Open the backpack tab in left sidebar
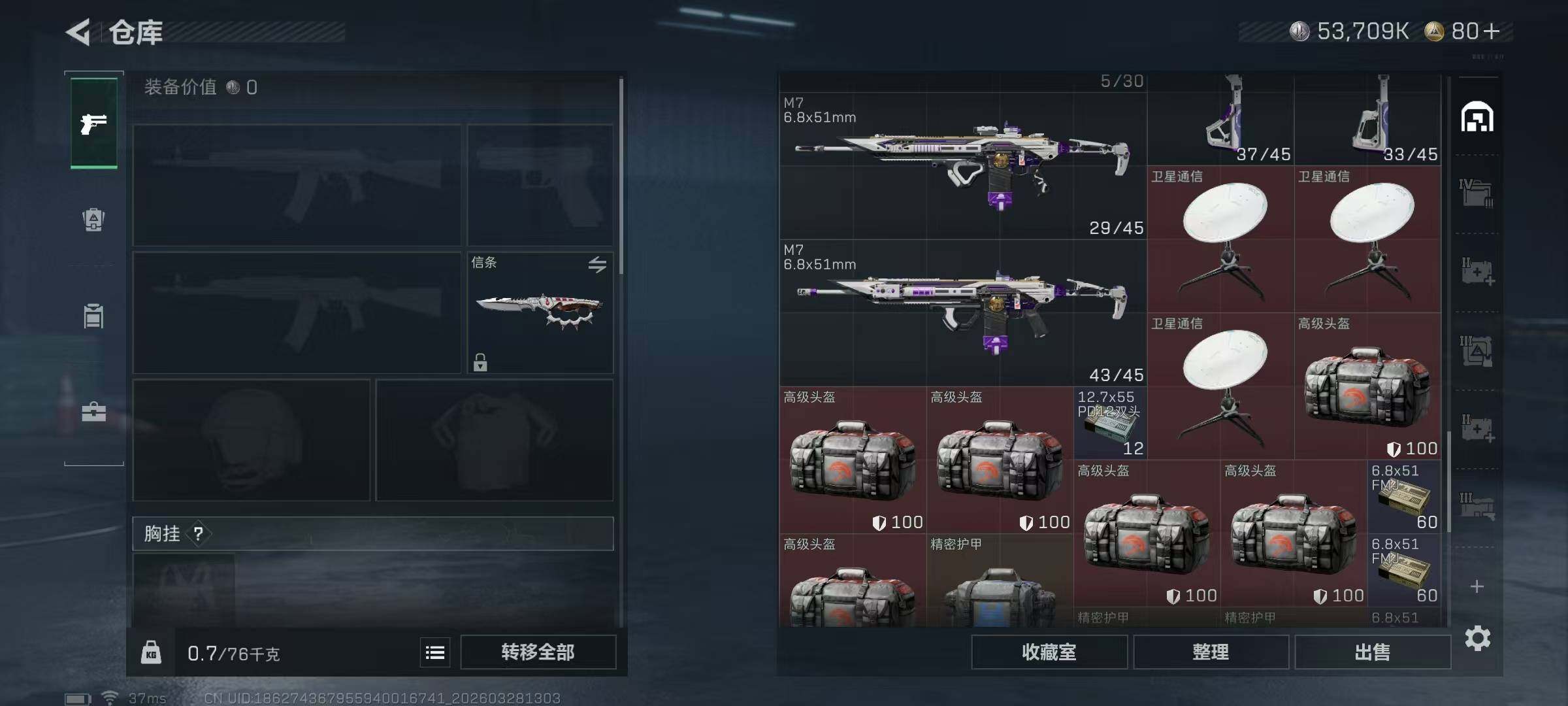Viewport: 1568px width, 706px height. 93,220
